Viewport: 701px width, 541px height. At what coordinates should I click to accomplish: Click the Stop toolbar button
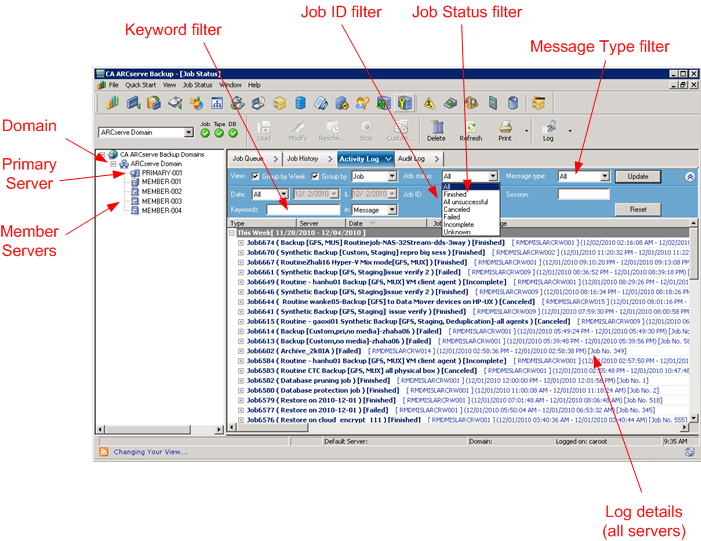click(x=367, y=131)
